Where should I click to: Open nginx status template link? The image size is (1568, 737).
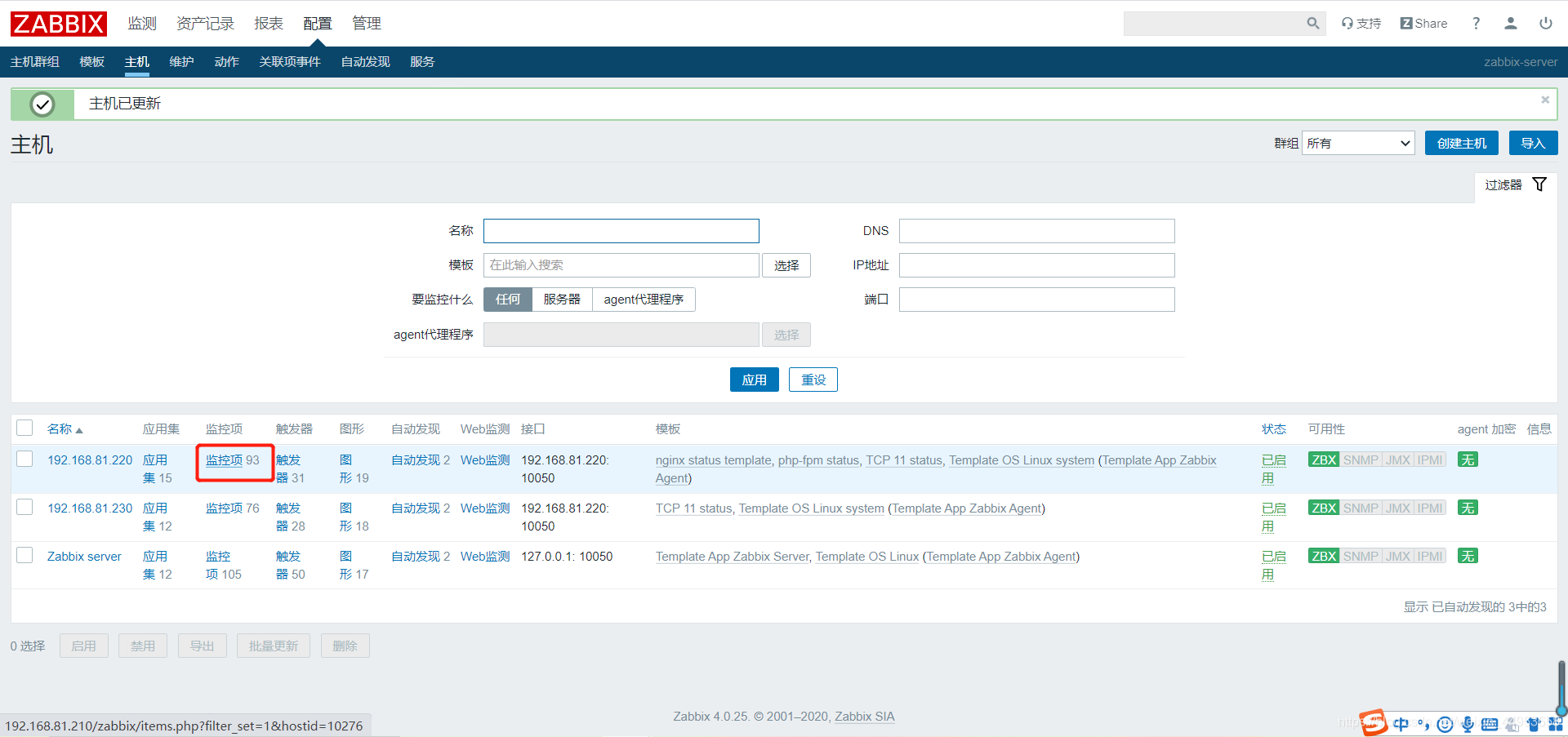coord(714,460)
